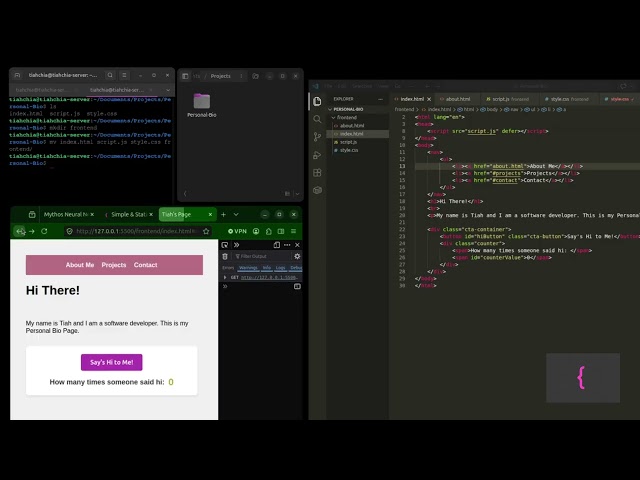This screenshot has height=480, width=640.
Task: Toggle devtools split console icon
Action: tap(297, 287)
